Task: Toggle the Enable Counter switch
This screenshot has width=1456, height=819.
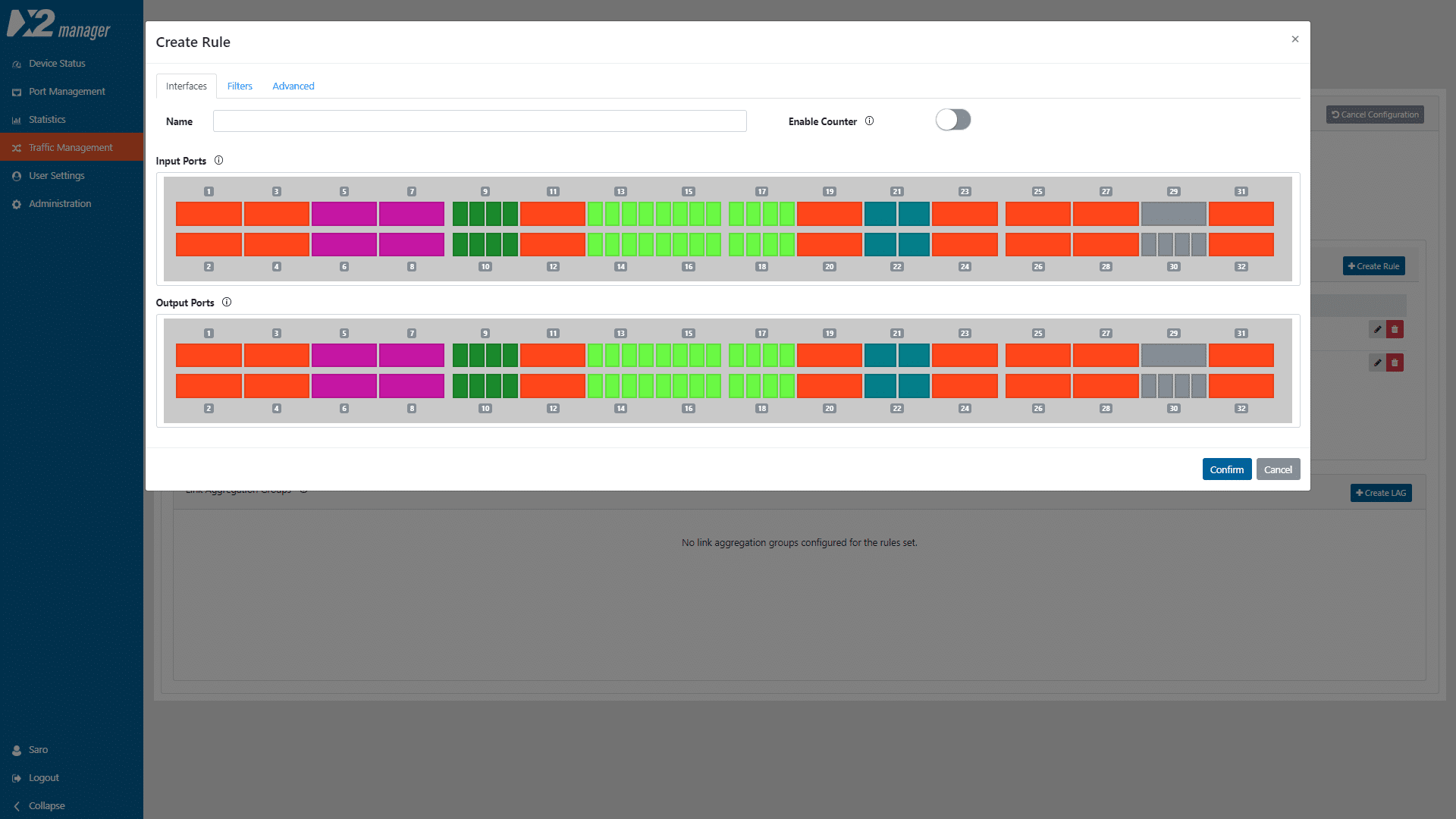Action: coord(952,120)
